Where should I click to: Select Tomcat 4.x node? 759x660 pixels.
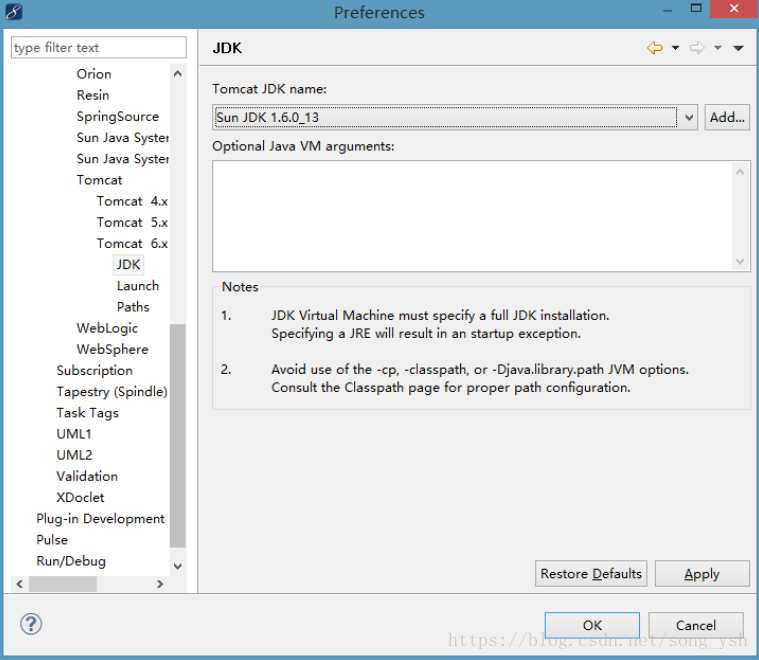tap(132, 201)
